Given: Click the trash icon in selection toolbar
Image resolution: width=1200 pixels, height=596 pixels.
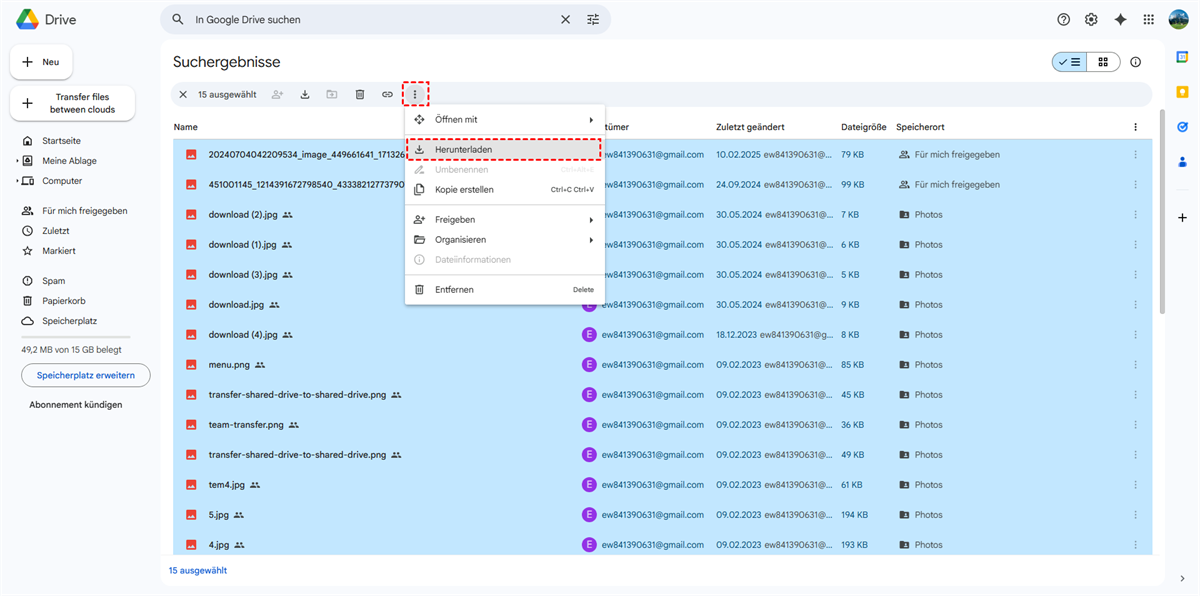Looking at the screenshot, I should (x=360, y=95).
